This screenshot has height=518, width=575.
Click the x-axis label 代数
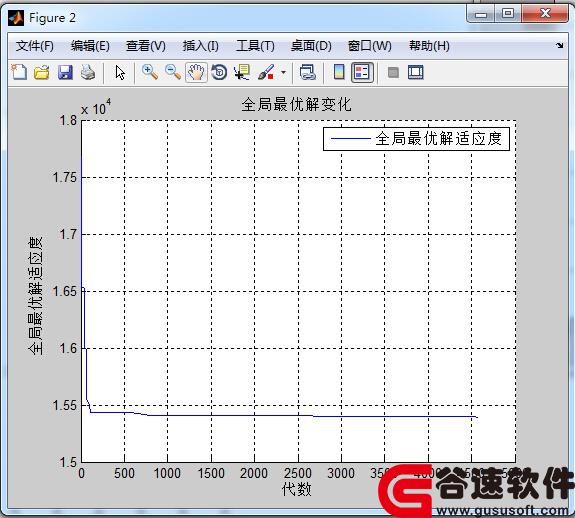pos(296,489)
